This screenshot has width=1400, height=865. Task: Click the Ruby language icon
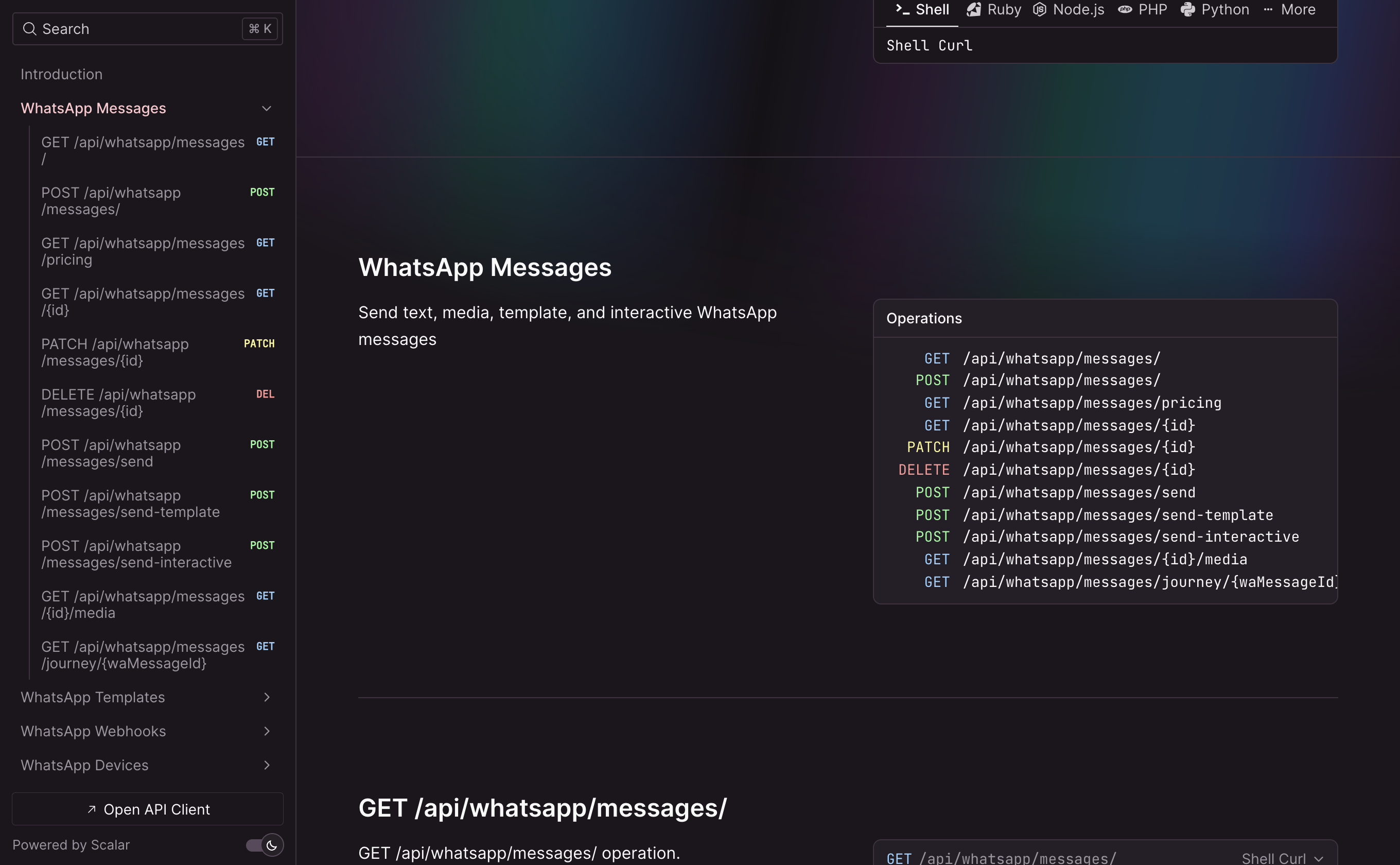(x=974, y=9)
